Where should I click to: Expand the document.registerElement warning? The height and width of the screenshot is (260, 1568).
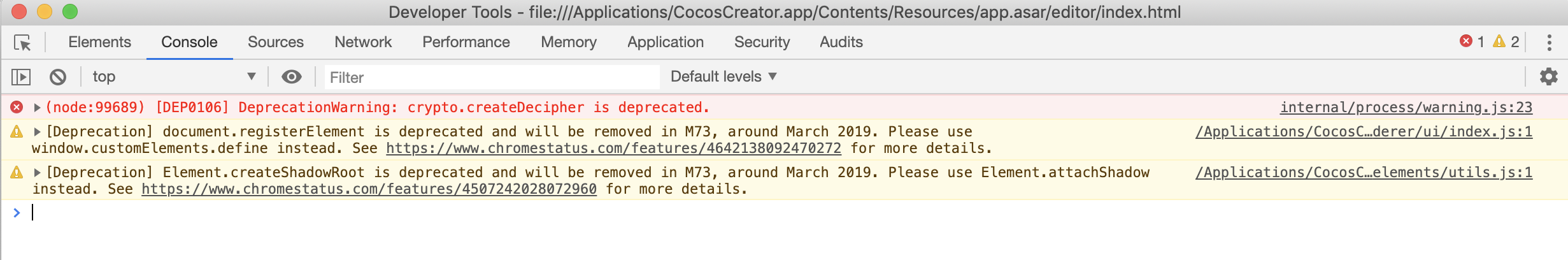38,132
